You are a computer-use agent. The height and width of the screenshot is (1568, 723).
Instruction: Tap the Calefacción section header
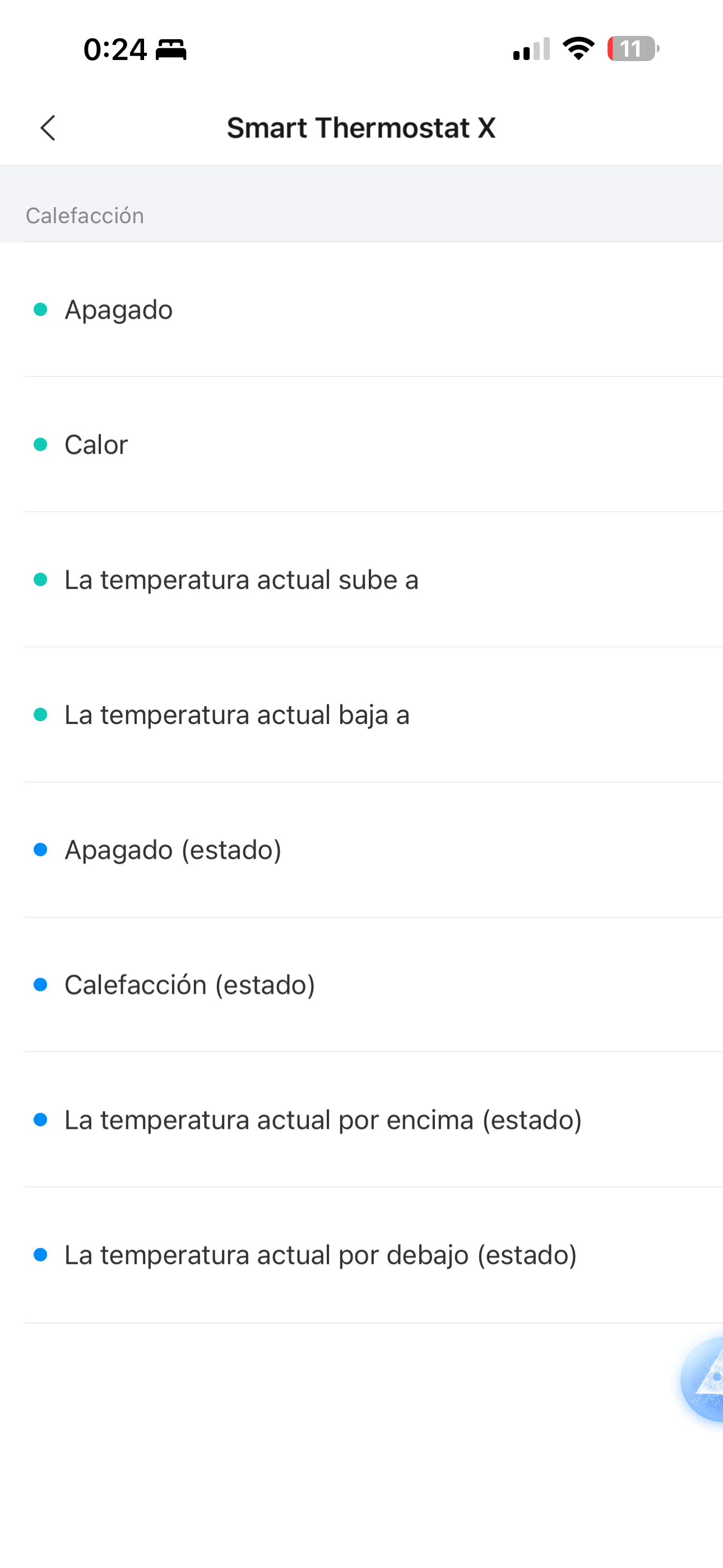click(x=85, y=215)
